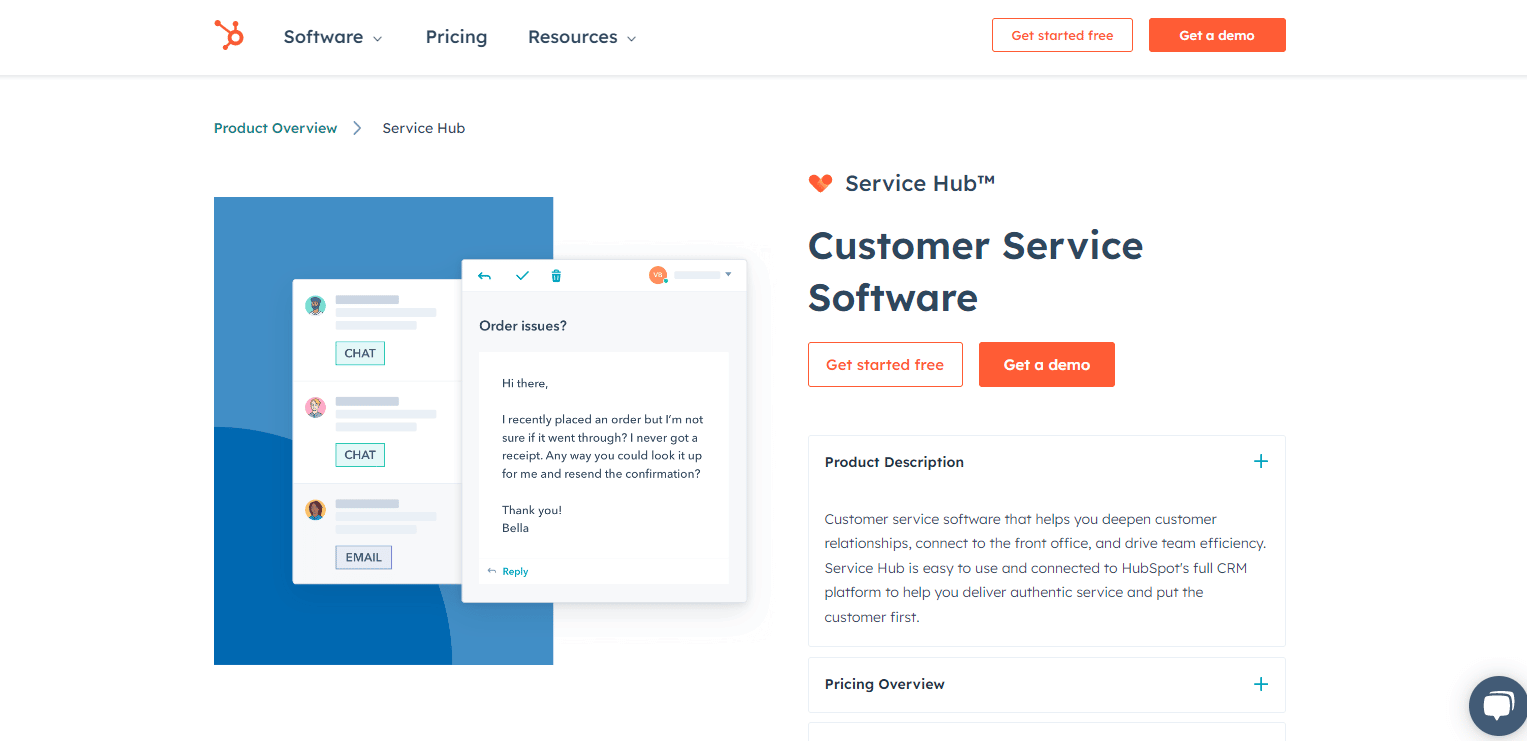This screenshot has height=741, width=1527.
Task: Select the reply arrow in the ticket toolbar
Action: [x=484, y=275]
